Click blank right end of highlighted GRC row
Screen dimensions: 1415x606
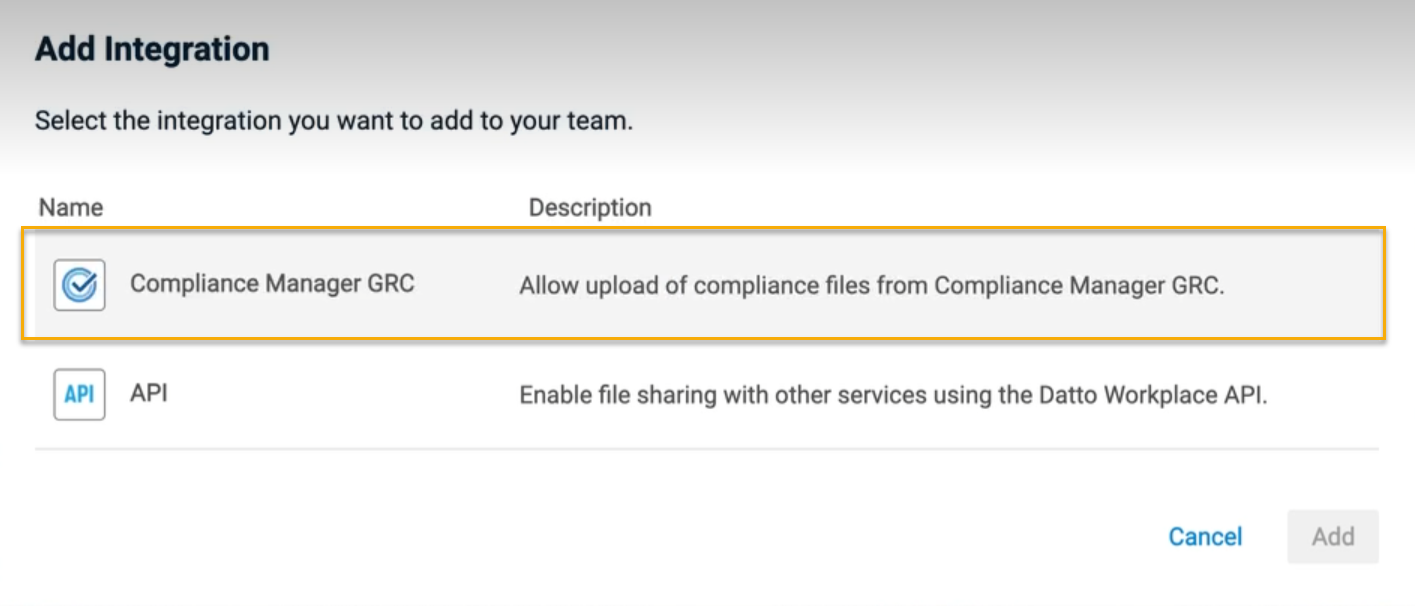coord(1310,286)
